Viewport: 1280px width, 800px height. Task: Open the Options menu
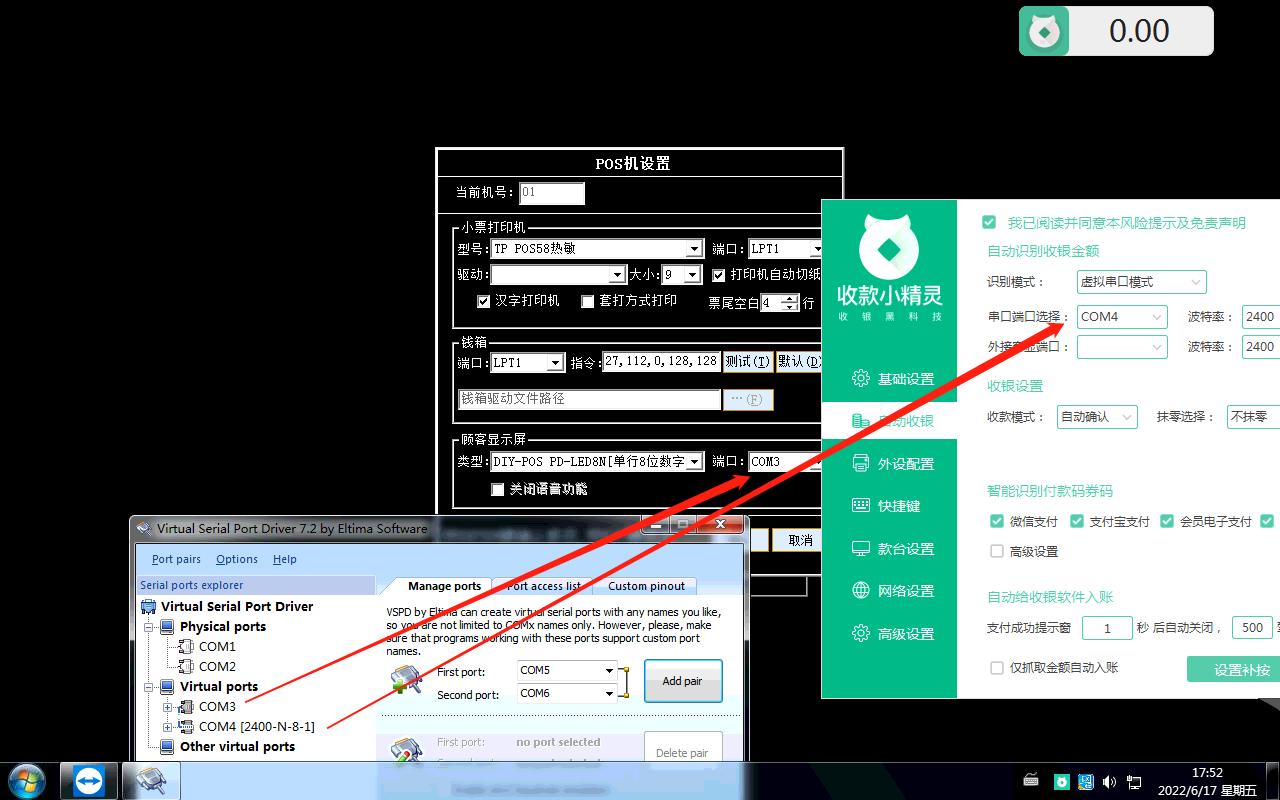point(237,559)
